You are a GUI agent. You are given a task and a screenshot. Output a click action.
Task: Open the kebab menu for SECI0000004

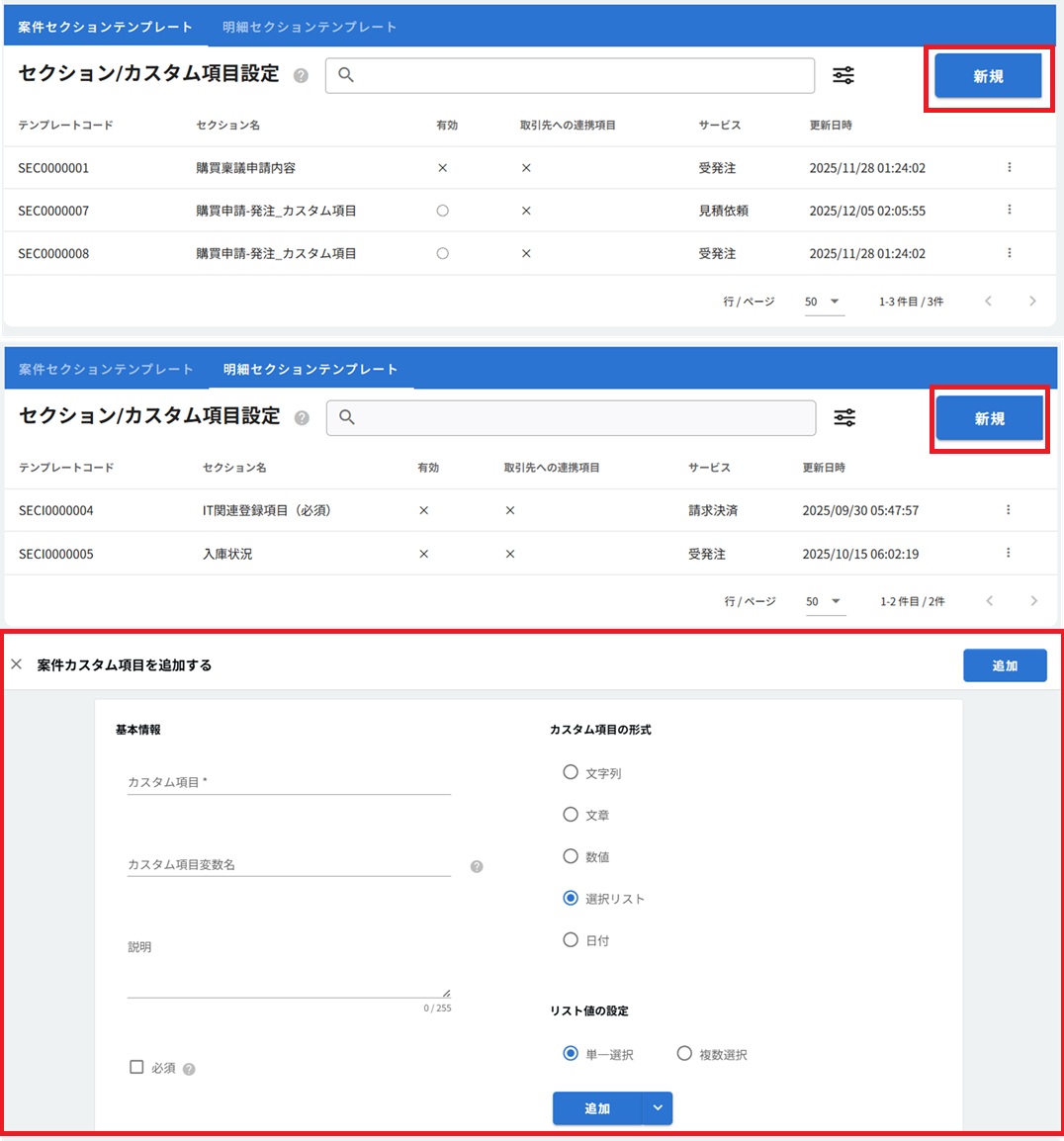[x=1008, y=509]
